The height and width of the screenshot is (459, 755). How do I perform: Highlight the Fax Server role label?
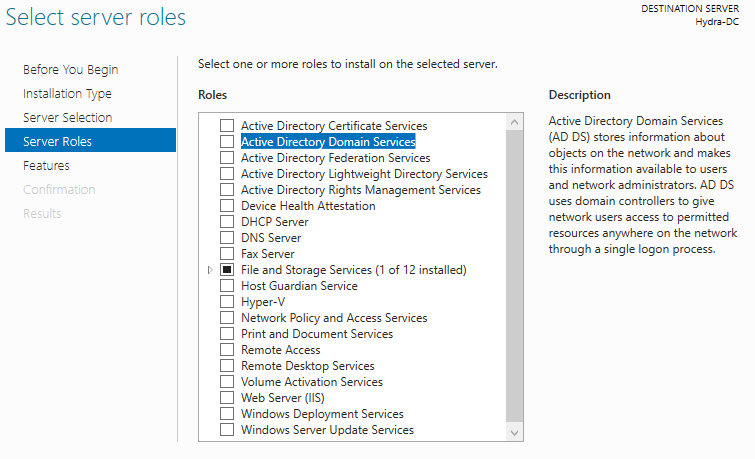pos(268,254)
